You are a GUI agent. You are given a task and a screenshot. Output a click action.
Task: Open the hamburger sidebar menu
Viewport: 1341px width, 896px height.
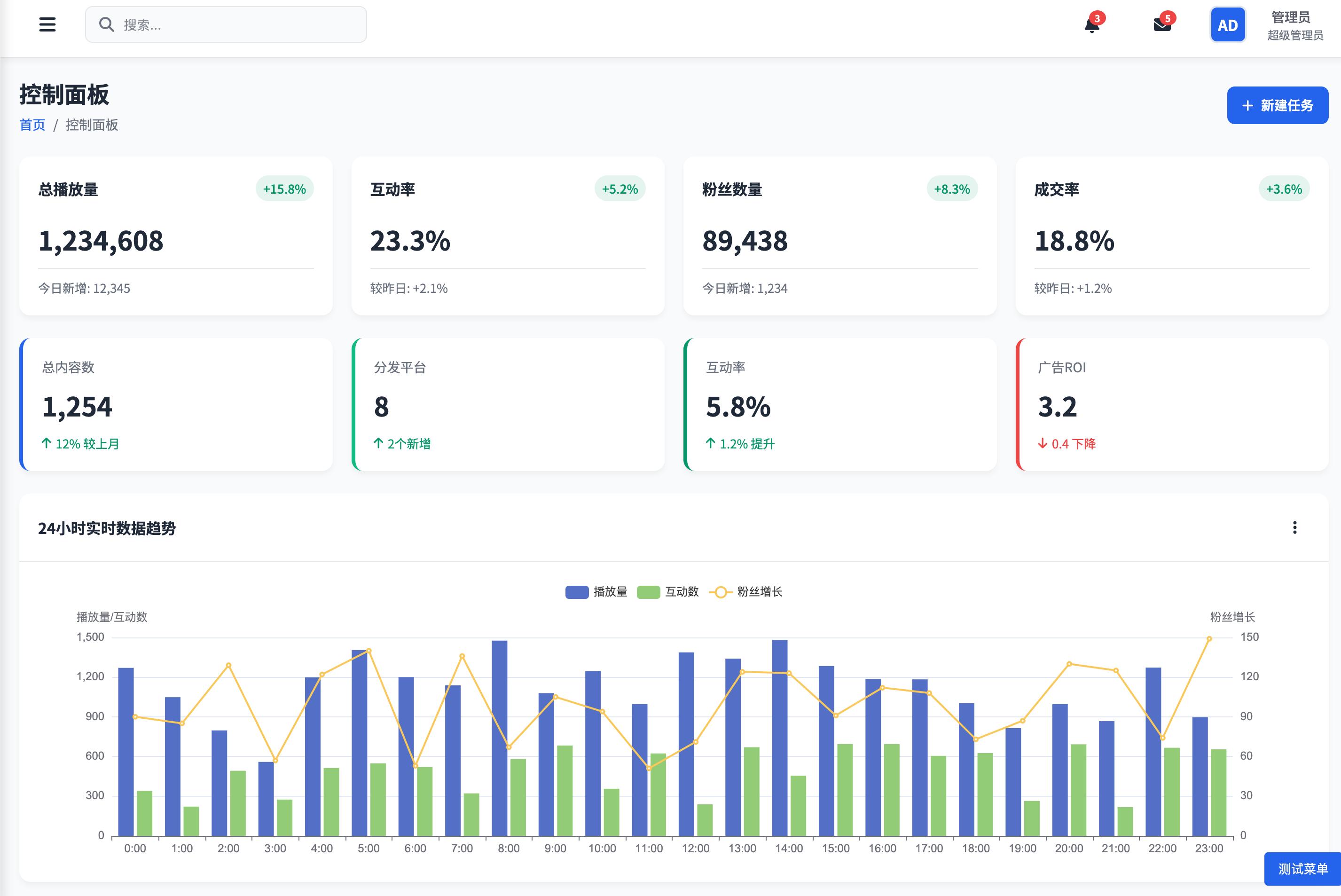(x=47, y=24)
